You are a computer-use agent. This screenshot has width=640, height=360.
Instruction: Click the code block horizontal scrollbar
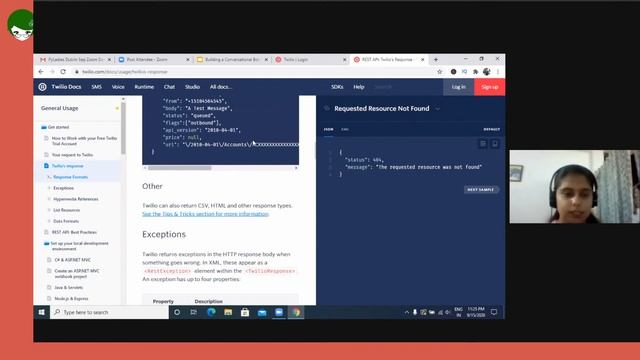click(180, 168)
